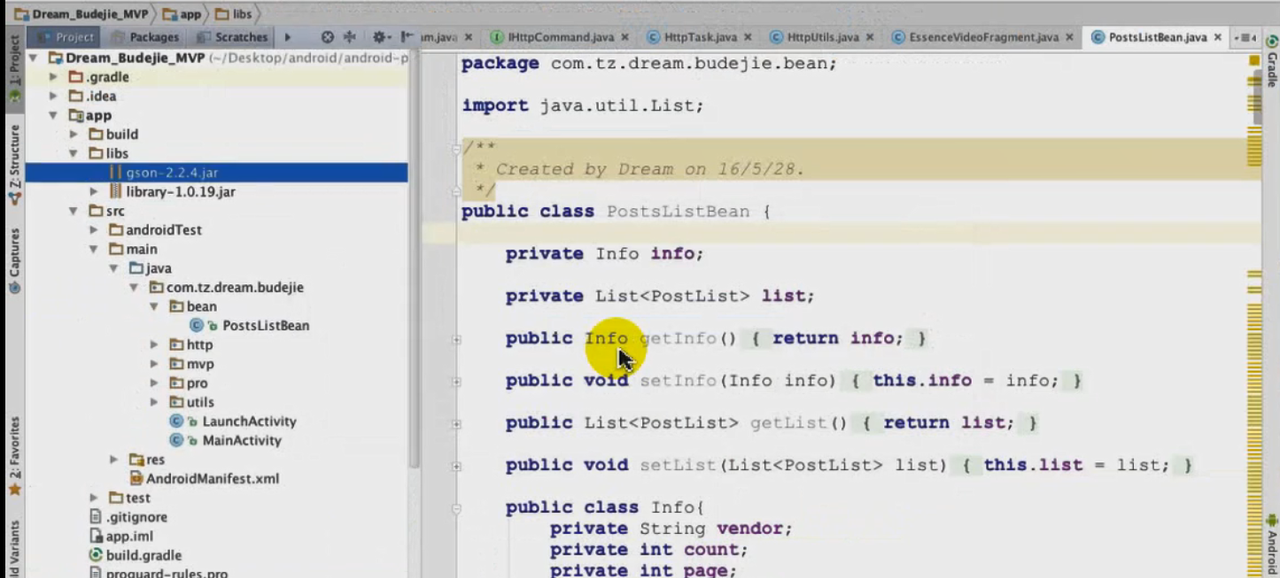Hide the Project tool window with the pin icon
Screen dimensions: 1280x578
point(408,37)
